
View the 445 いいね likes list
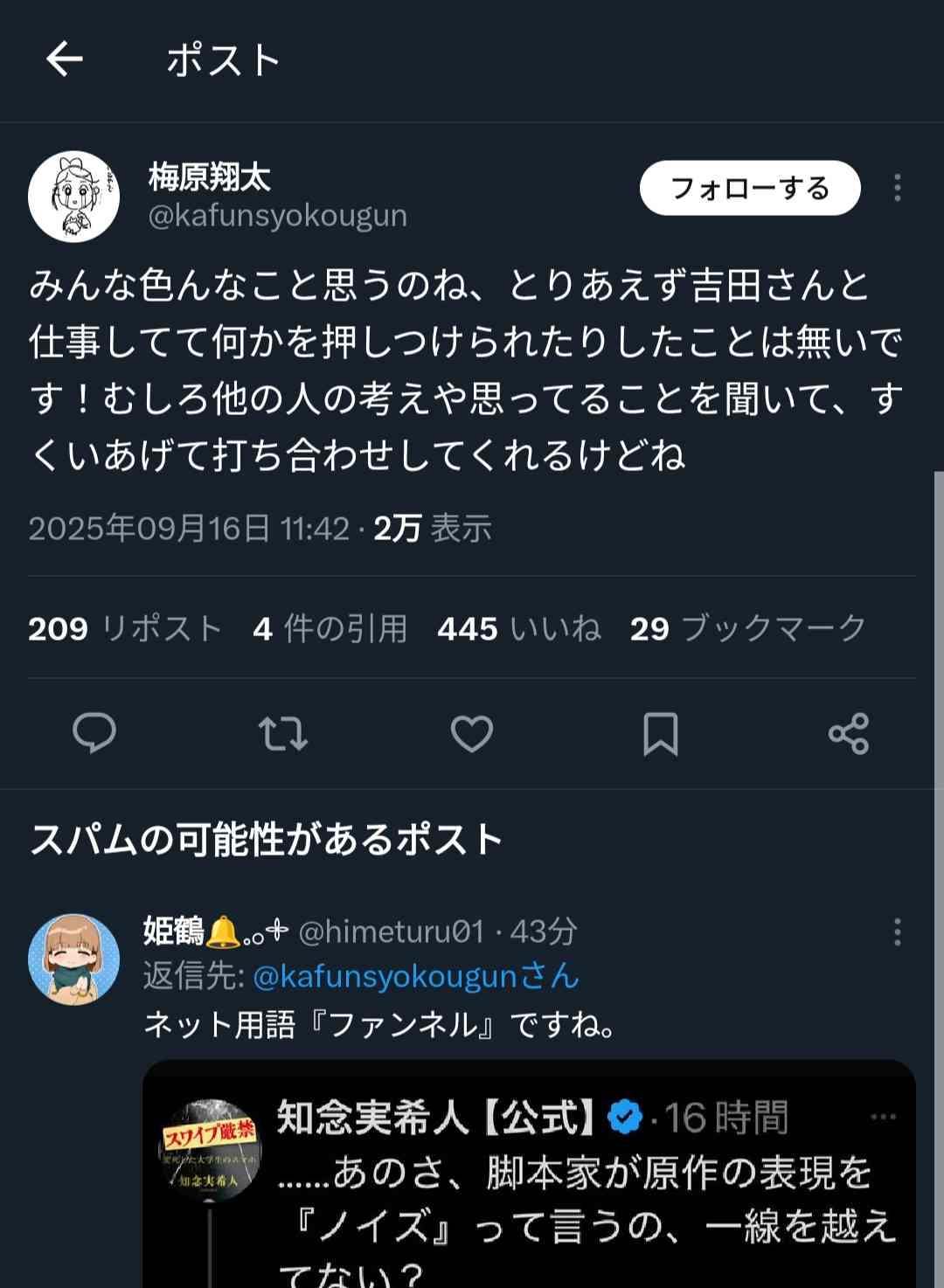[519, 628]
